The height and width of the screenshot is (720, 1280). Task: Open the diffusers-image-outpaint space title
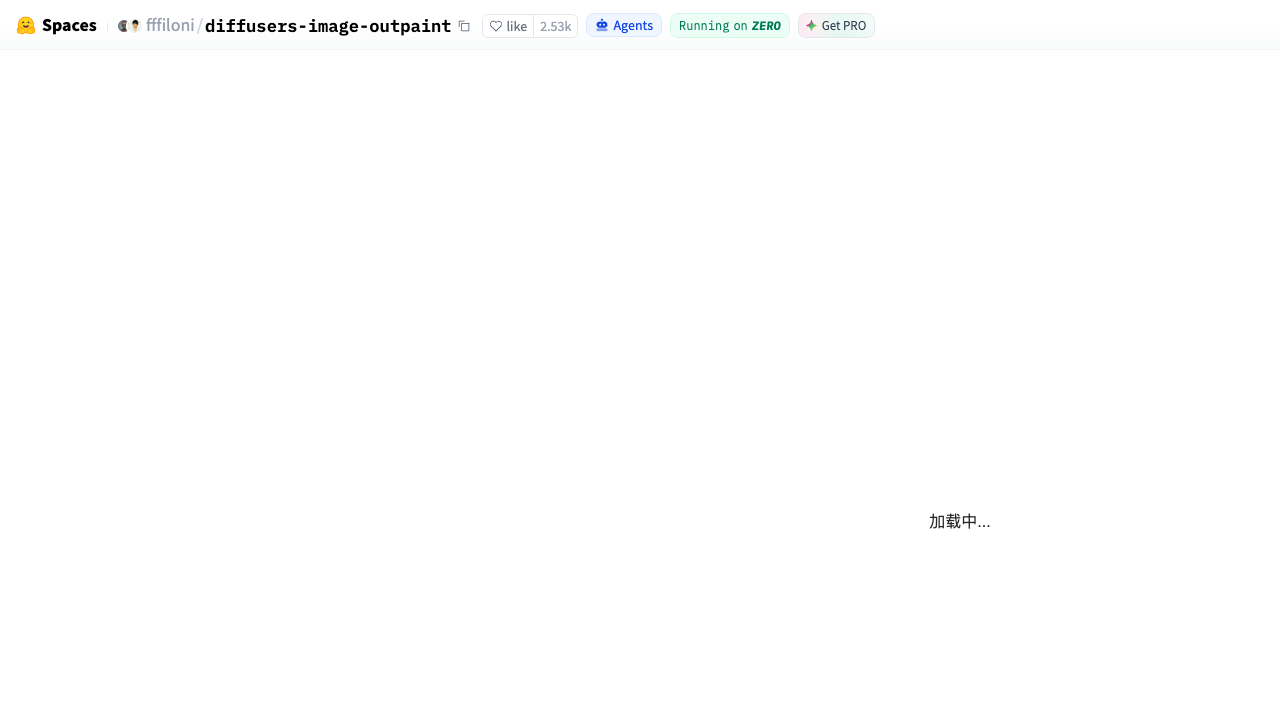[x=328, y=26]
